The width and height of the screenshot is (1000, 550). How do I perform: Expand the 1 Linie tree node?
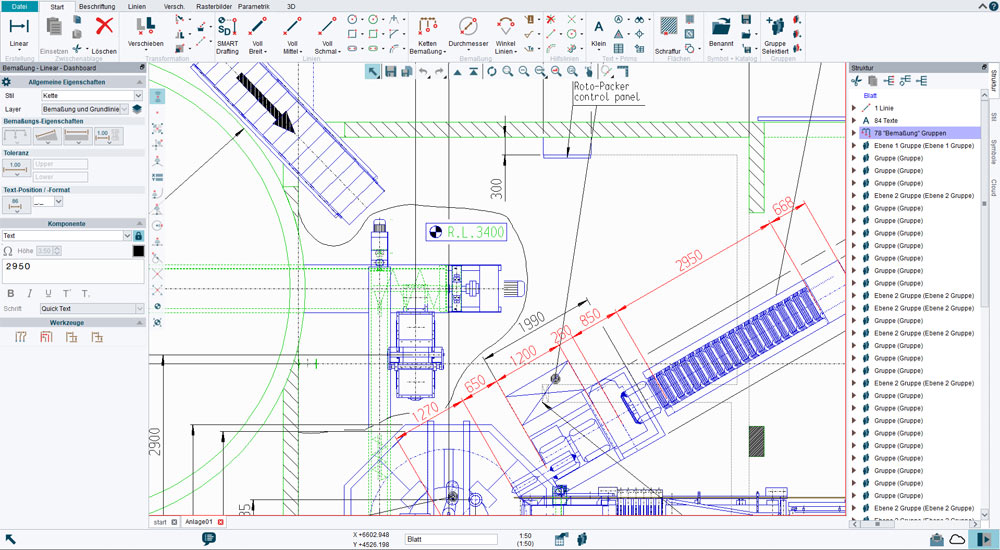click(x=854, y=108)
